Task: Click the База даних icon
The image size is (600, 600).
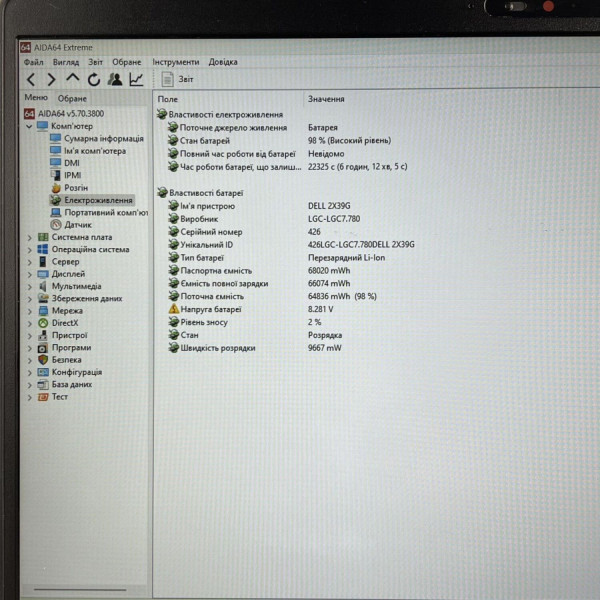Action: pos(43,385)
